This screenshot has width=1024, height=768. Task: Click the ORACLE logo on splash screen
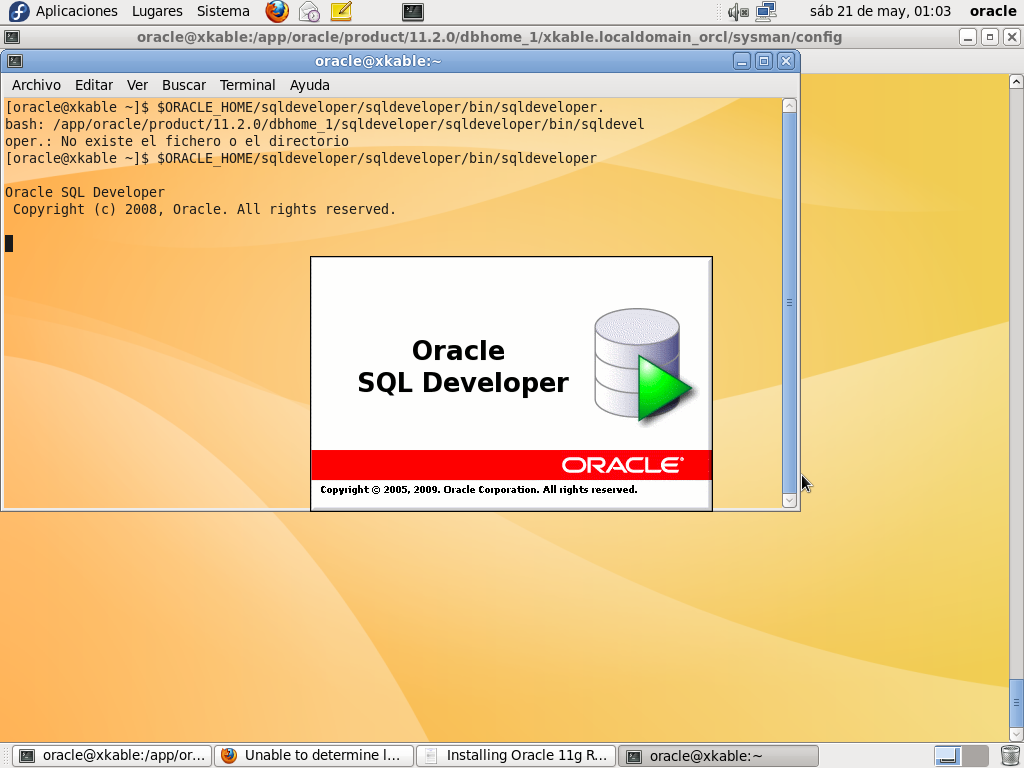(x=622, y=465)
